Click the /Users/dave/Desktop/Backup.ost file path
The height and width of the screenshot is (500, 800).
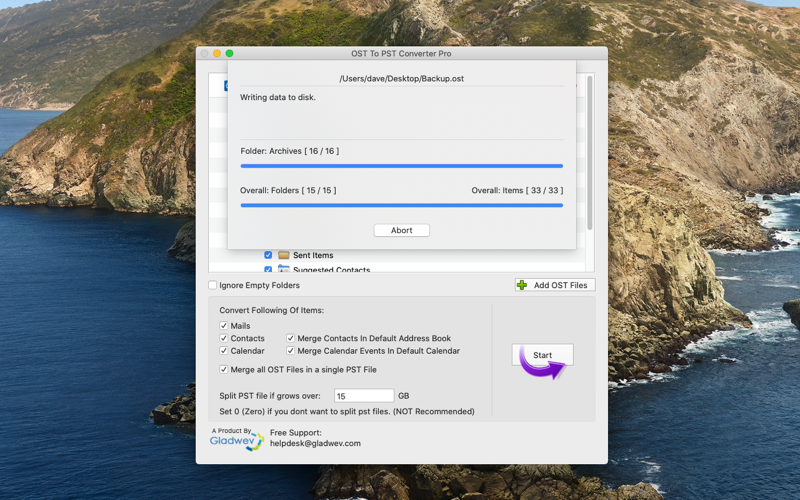click(402, 79)
